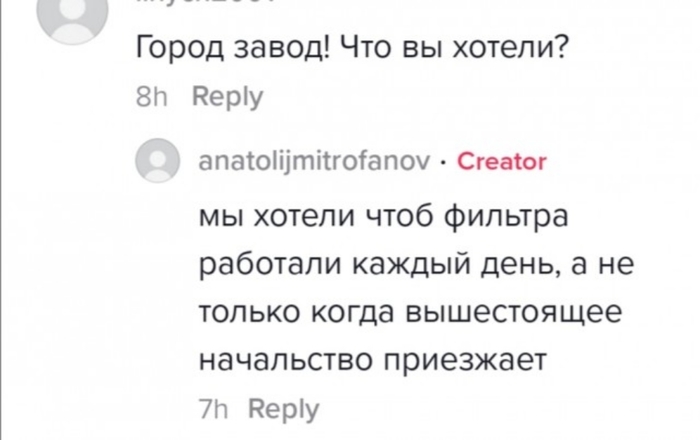The image size is (700, 440).
Task: Reply to the "Город завод!" comment
Action: coord(227,98)
